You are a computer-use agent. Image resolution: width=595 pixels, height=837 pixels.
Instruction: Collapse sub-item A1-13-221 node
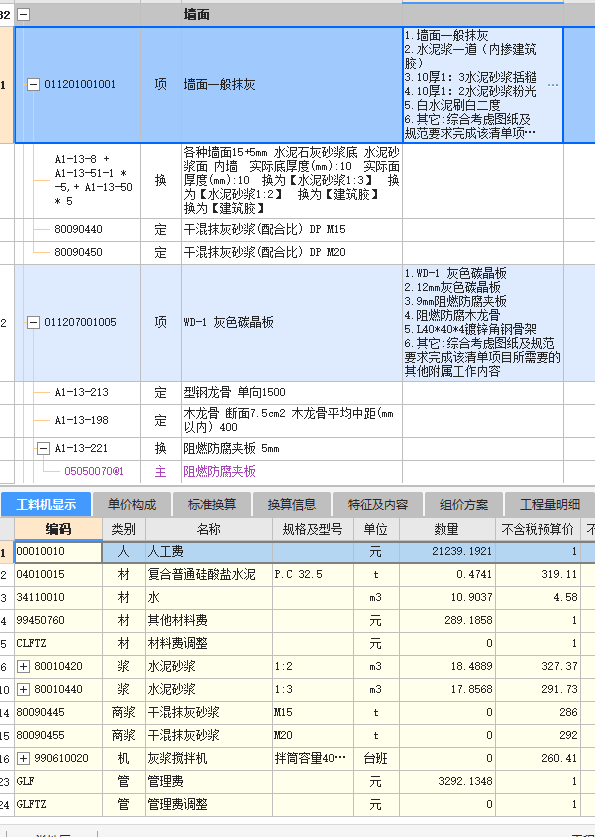tap(43, 448)
